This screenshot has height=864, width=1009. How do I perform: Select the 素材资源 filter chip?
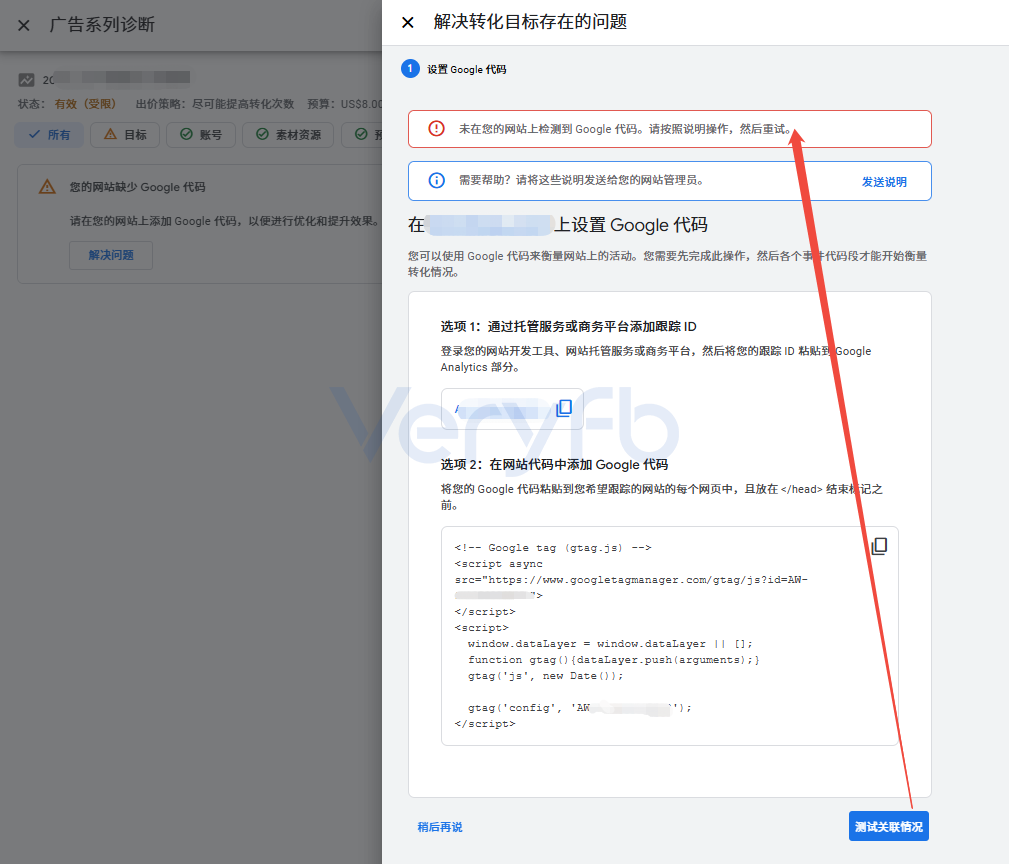pyautogui.click(x=288, y=134)
